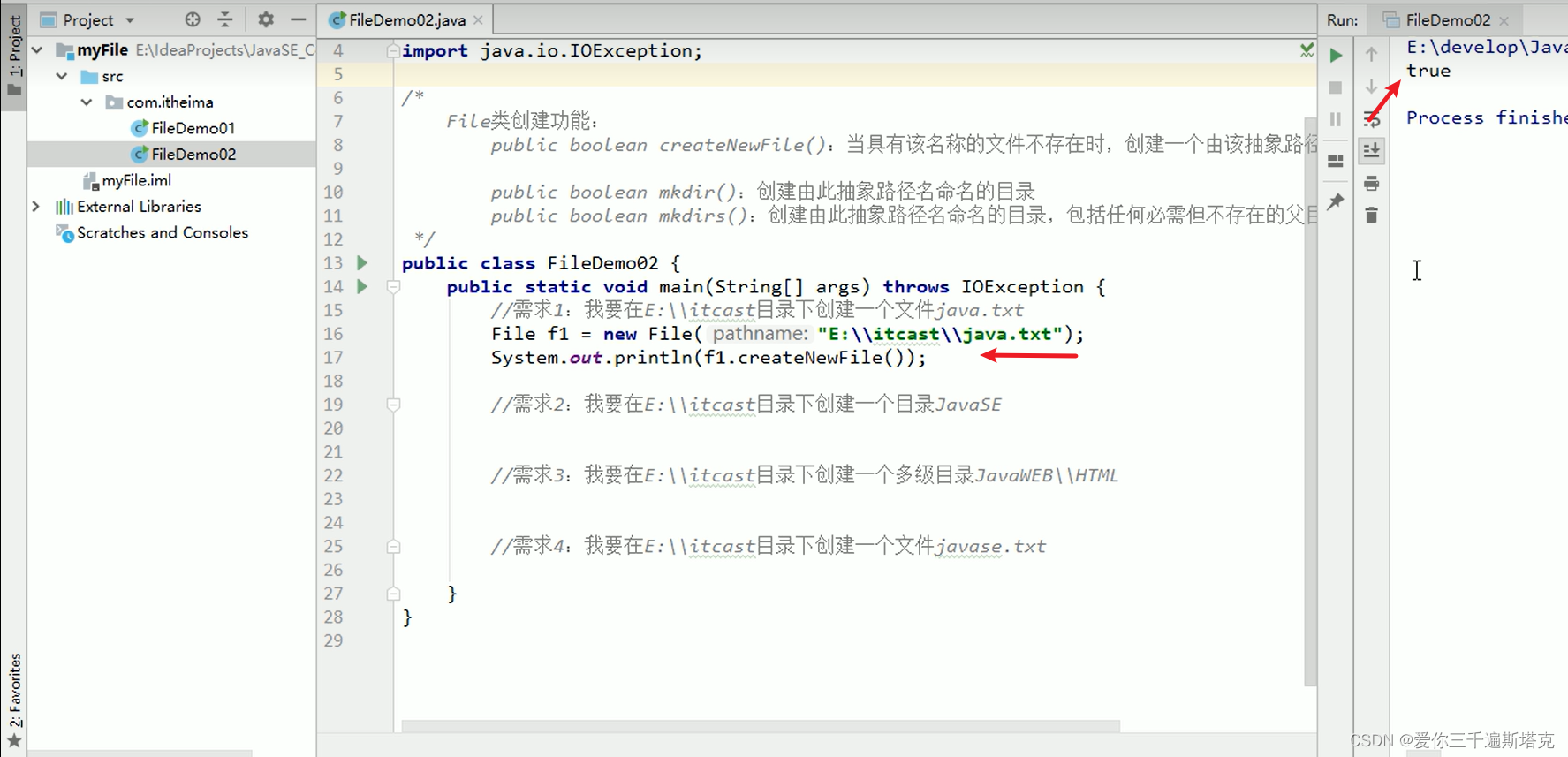The height and width of the screenshot is (757, 1568).
Task: Click the editor horizontal scrollbar
Action: [x=761, y=726]
